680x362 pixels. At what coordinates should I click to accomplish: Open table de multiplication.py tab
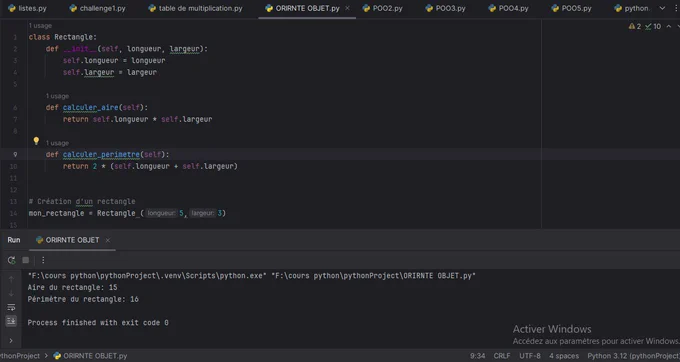[195, 8]
